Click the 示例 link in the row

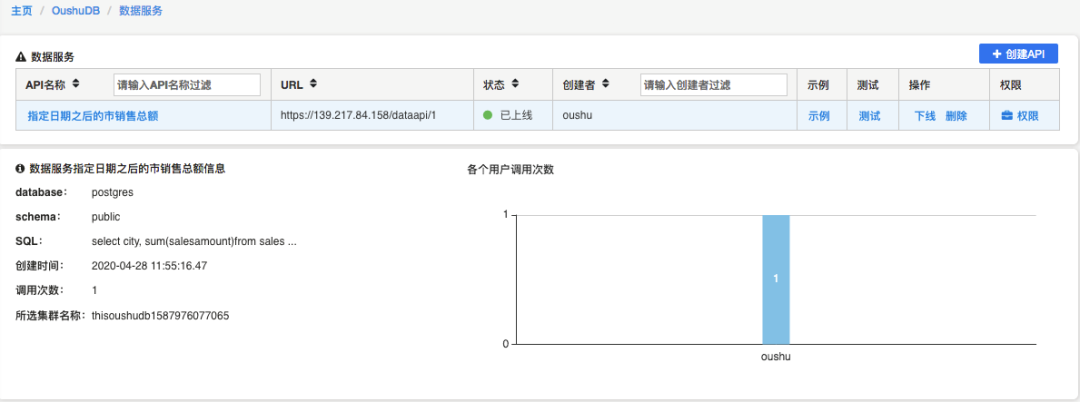819,116
